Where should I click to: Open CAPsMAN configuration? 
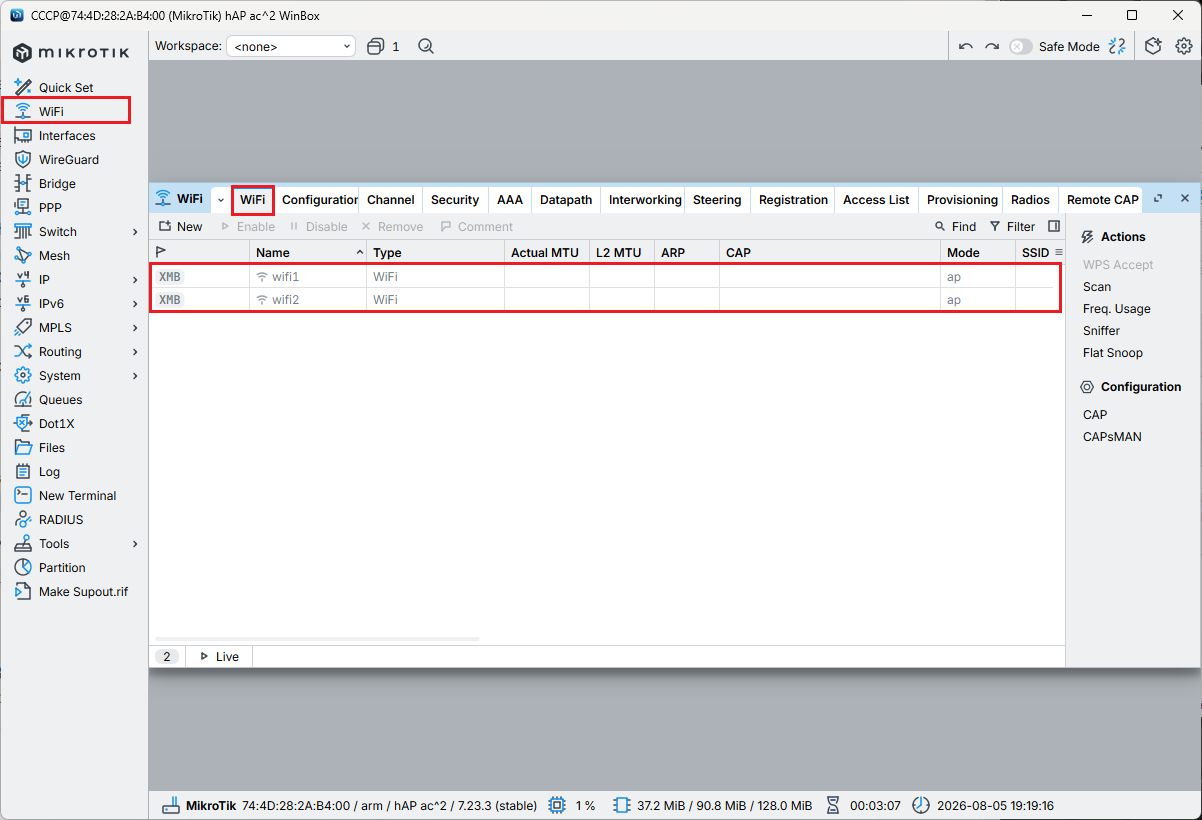[x=1112, y=437]
